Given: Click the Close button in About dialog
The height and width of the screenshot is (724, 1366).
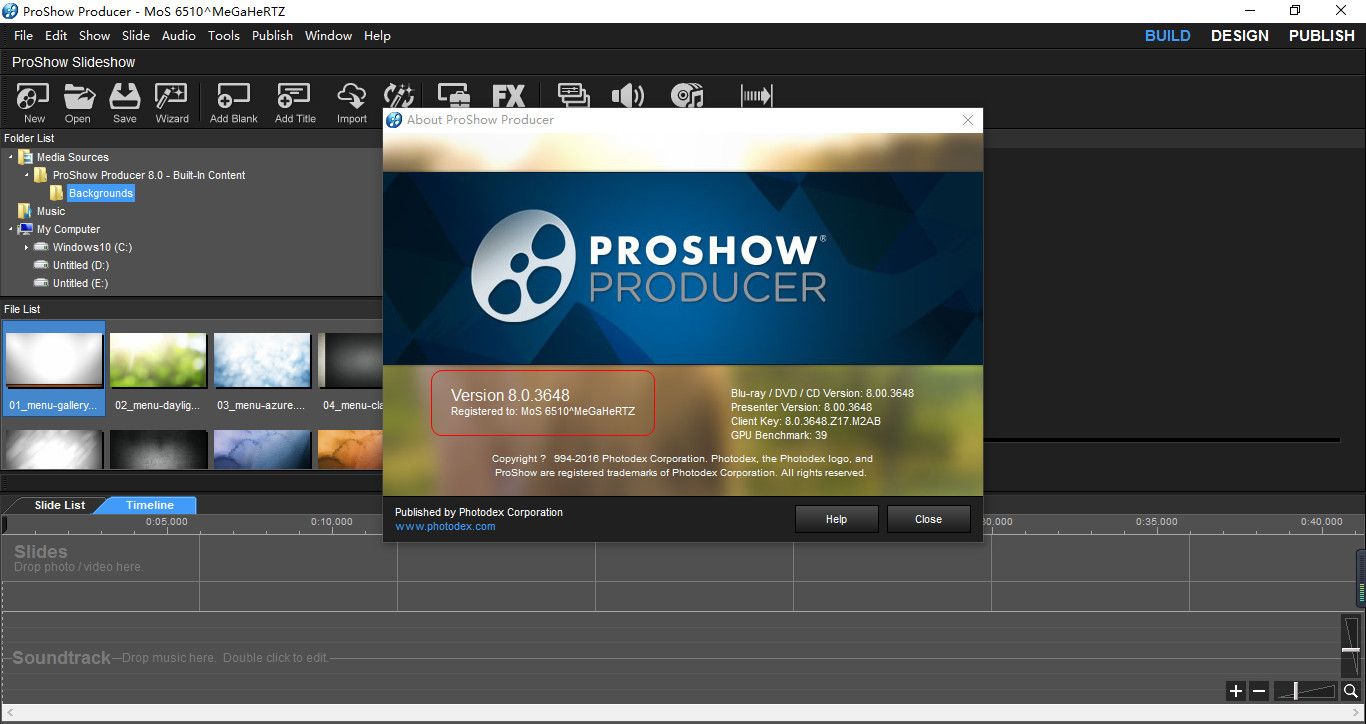Looking at the screenshot, I should [928, 519].
